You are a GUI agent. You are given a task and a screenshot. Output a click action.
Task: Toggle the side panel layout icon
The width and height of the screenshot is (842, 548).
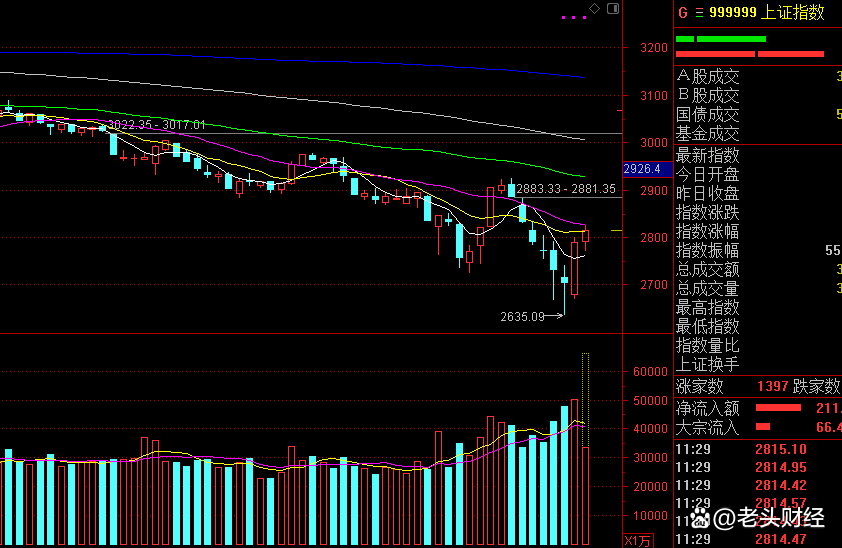[x=609, y=8]
